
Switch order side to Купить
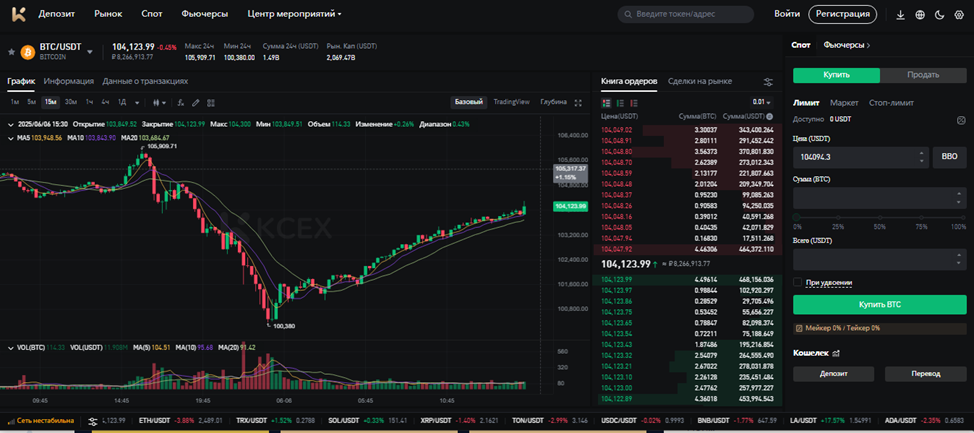pyautogui.click(x=836, y=75)
